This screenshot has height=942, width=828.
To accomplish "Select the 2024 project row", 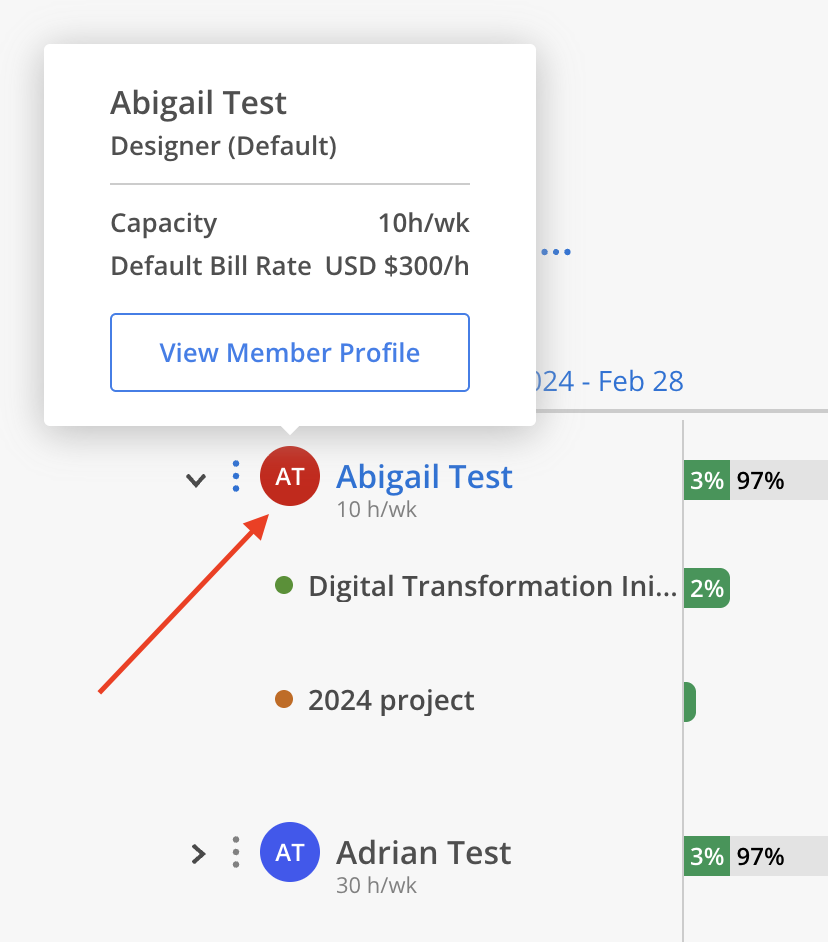I will coord(391,700).
